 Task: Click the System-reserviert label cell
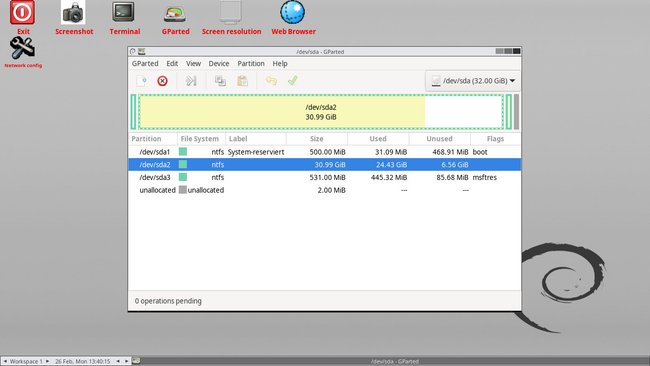click(x=256, y=152)
